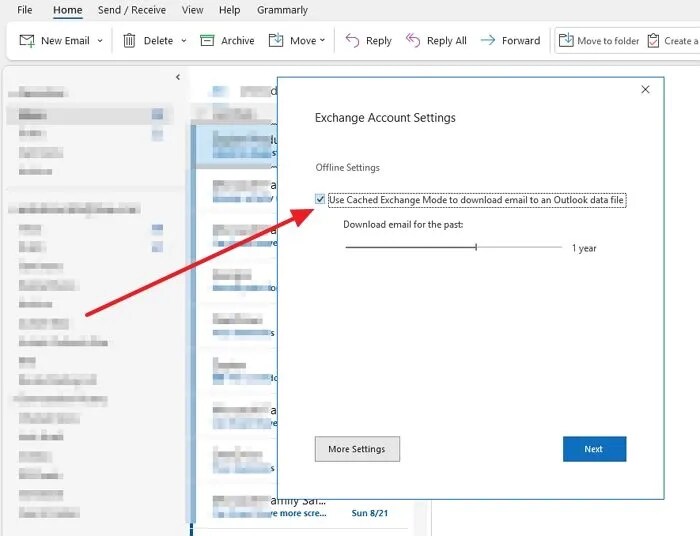Screen dimensions: 700x536
Task: Click the Create a task clipboard icon
Action: click(x=653, y=41)
